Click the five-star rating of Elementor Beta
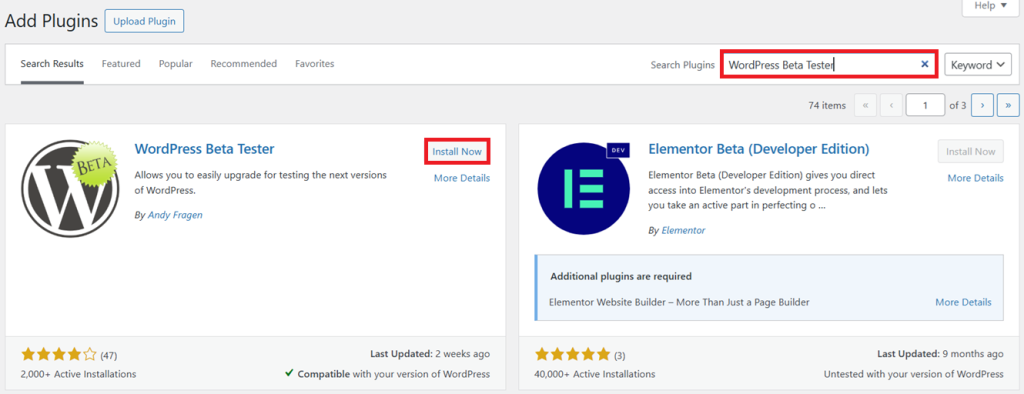 click(573, 355)
